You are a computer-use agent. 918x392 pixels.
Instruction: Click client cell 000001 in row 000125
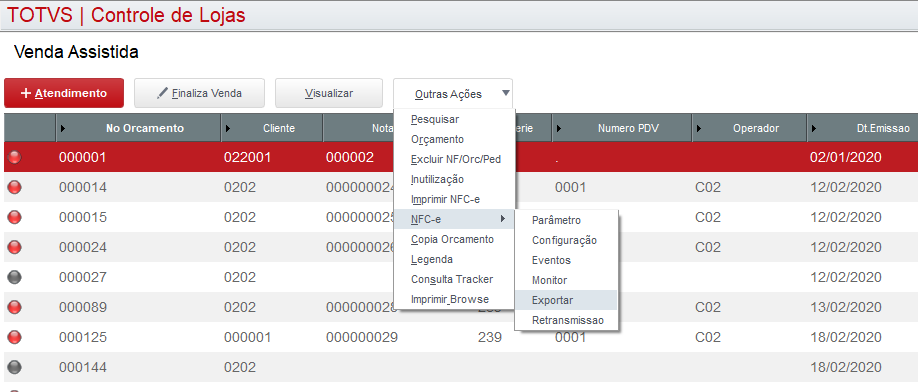pos(248,337)
